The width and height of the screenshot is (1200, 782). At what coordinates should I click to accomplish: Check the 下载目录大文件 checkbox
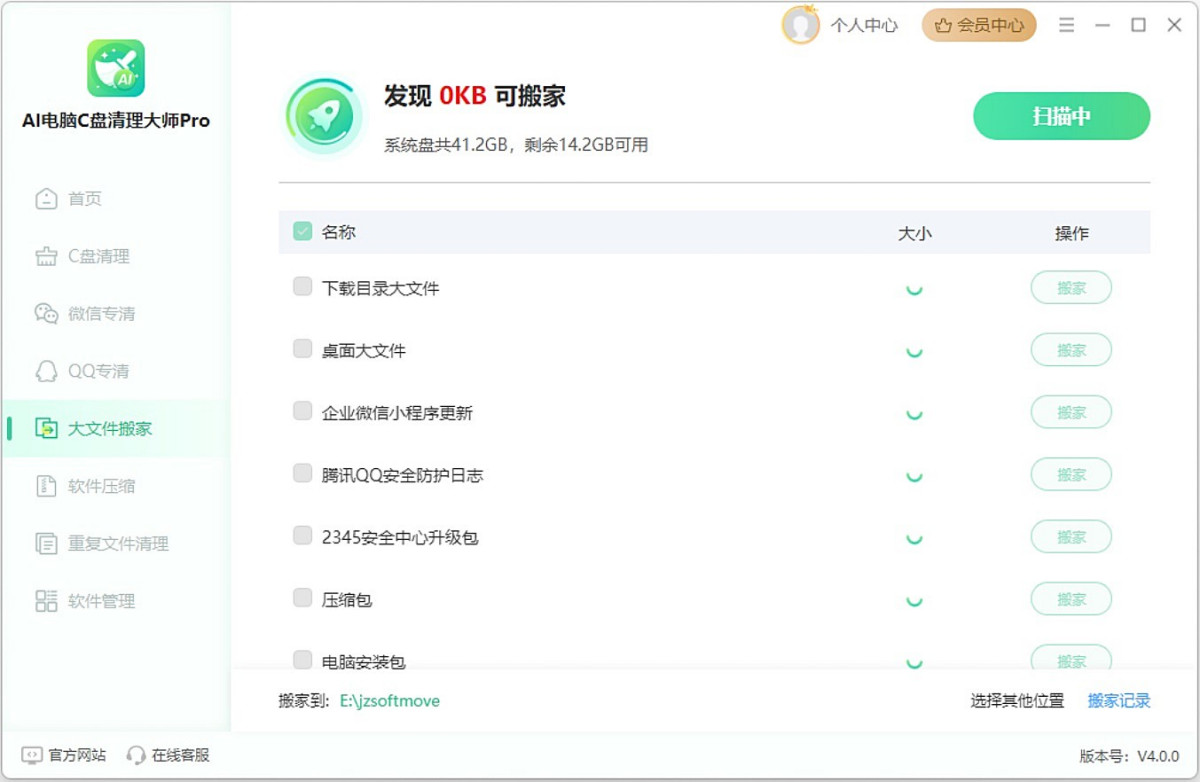pyautogui.click(x=302, y=287)
